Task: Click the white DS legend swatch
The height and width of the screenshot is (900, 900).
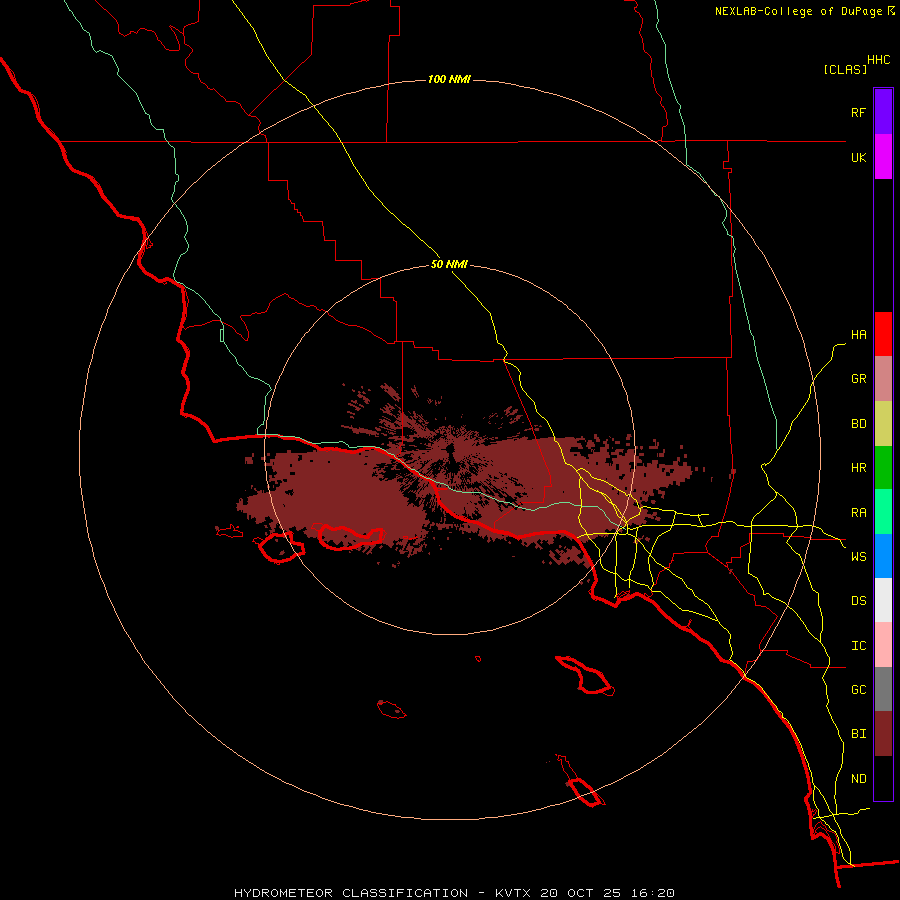Action: [883, 600]
